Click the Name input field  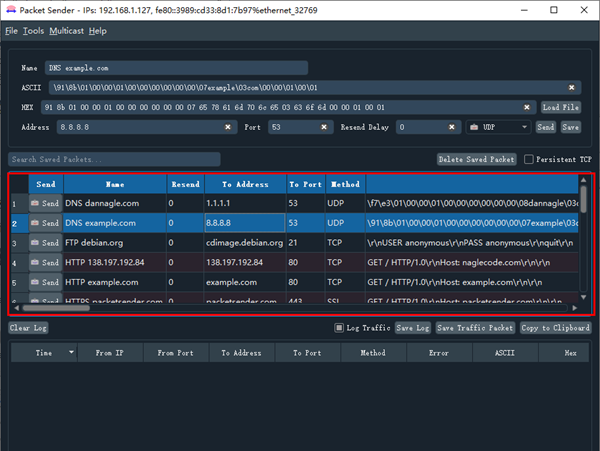point(176,68)
